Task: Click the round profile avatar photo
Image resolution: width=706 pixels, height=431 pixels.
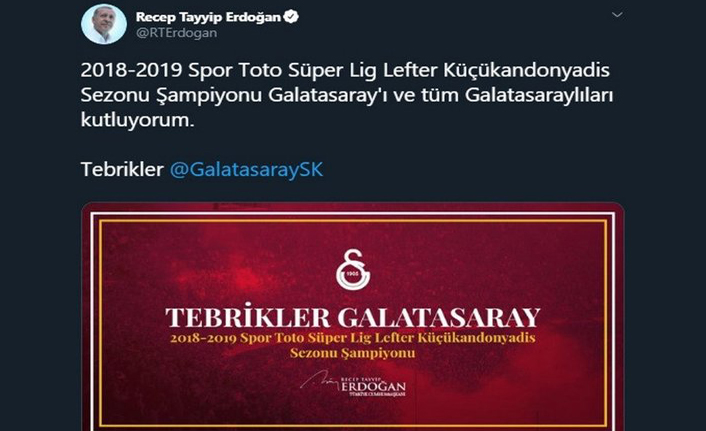Action: point(104,24)
